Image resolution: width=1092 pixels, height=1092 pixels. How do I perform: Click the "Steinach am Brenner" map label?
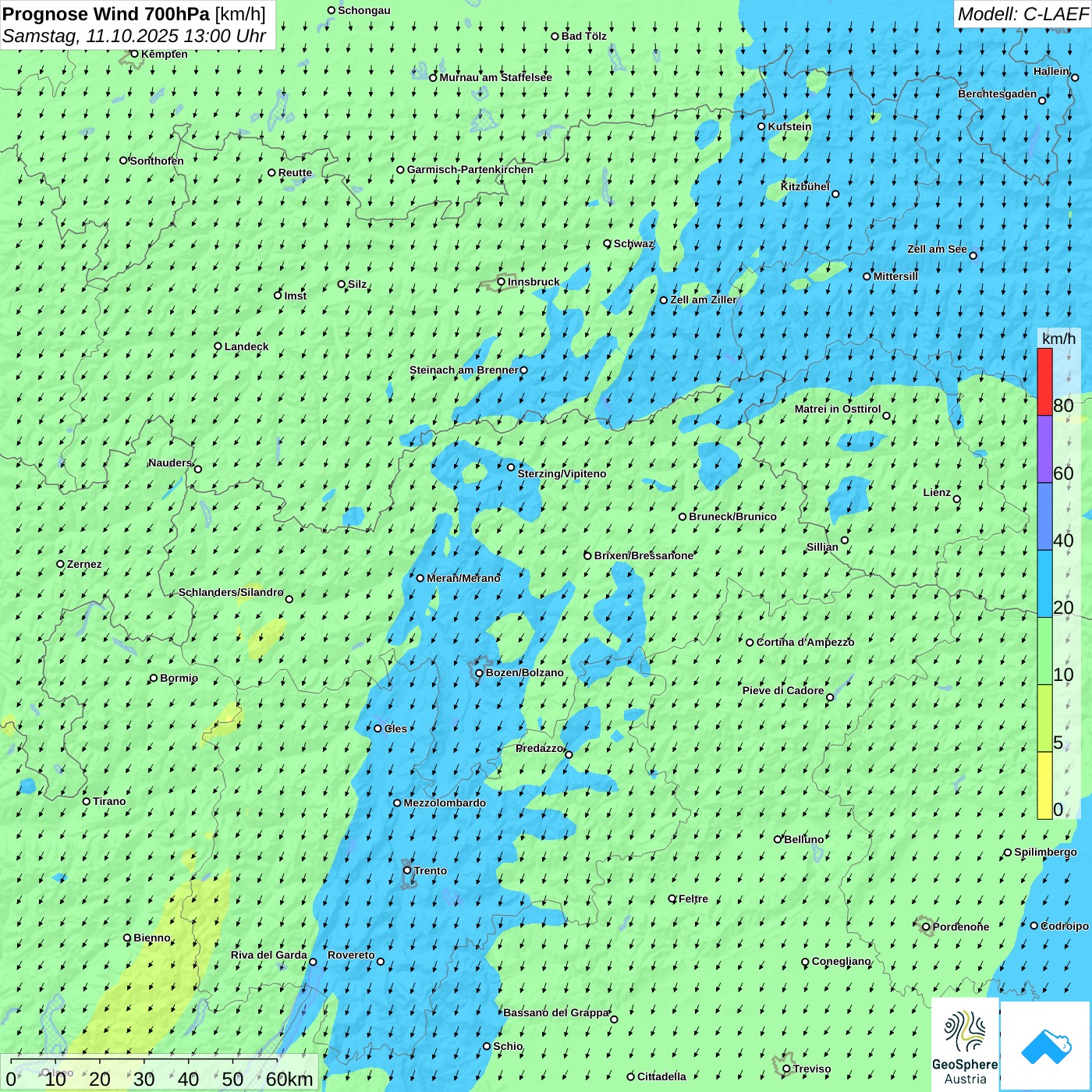(x=463, y=370)
